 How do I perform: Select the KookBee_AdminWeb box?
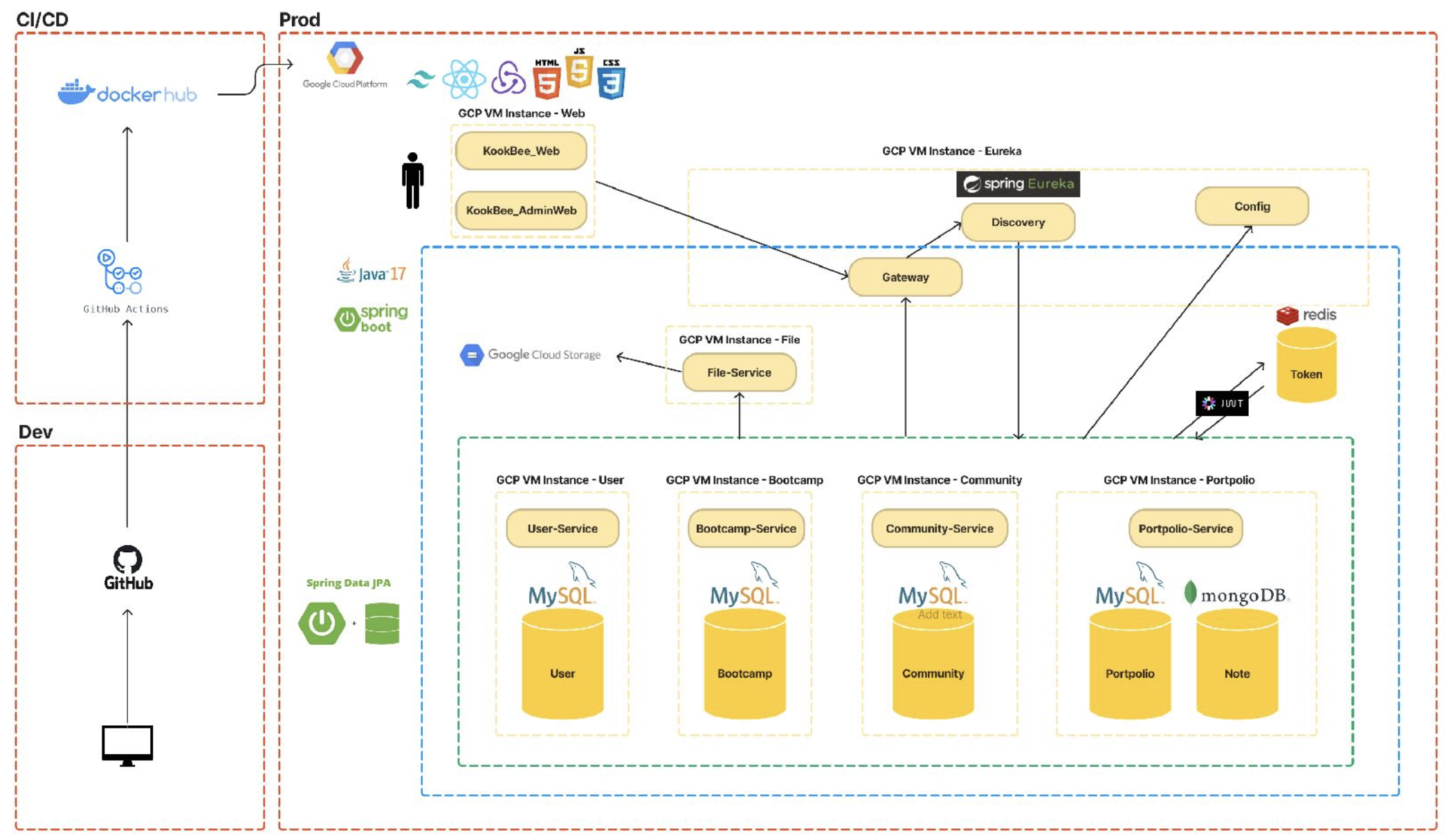pos(520,210)
